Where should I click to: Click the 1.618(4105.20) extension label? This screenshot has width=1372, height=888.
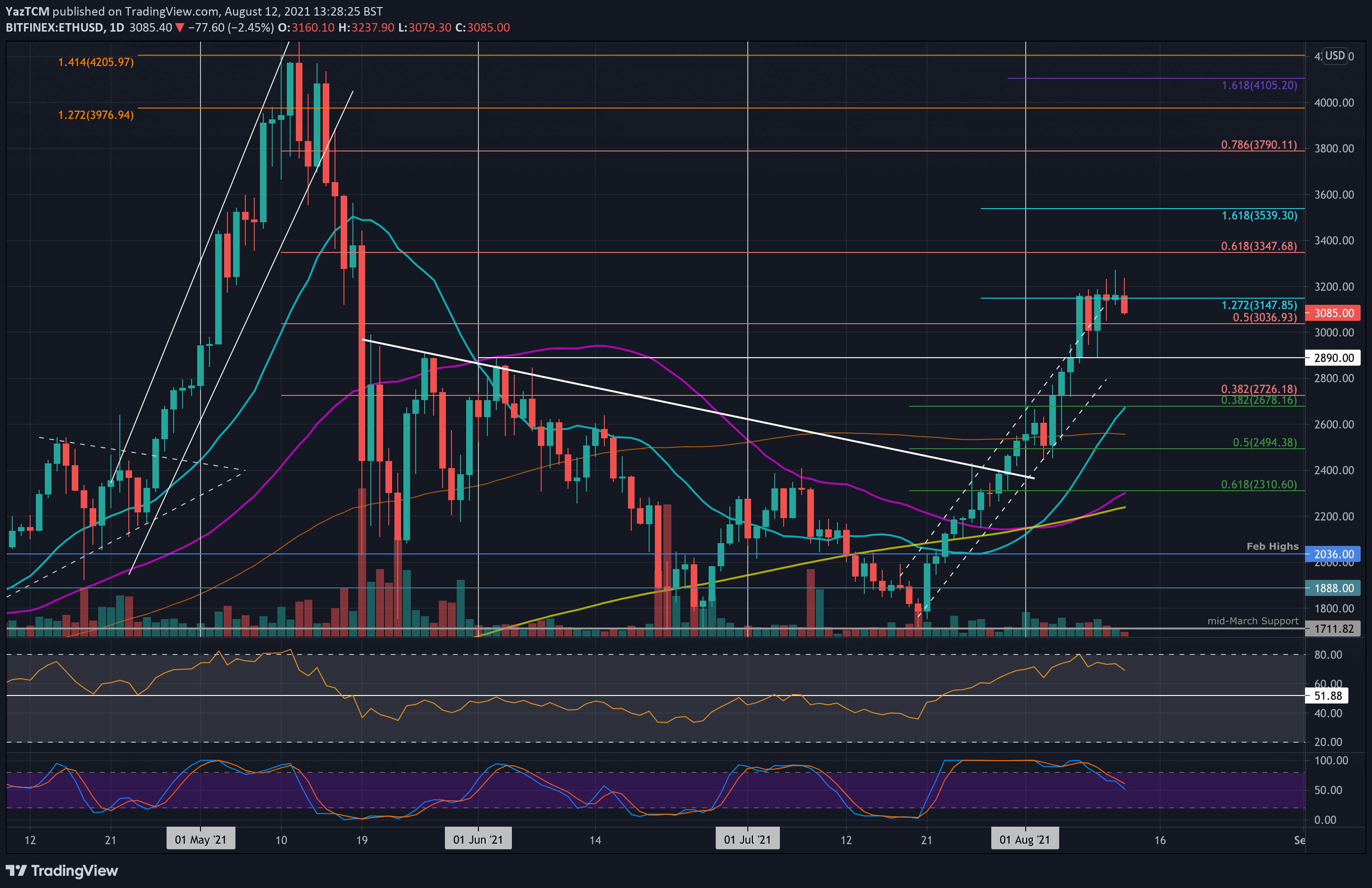1259,85
